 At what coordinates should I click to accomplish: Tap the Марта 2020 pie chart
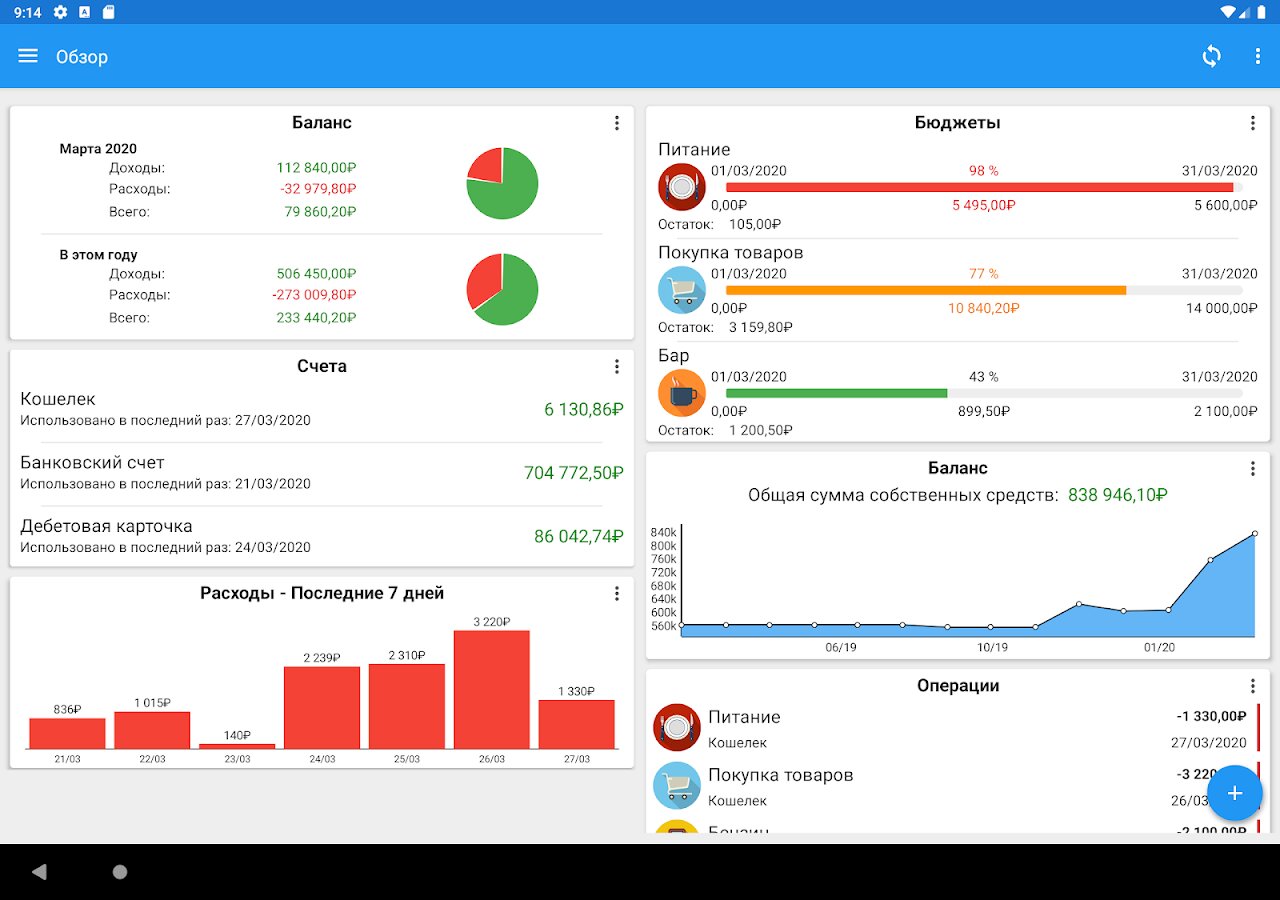(x=502, y=183)
